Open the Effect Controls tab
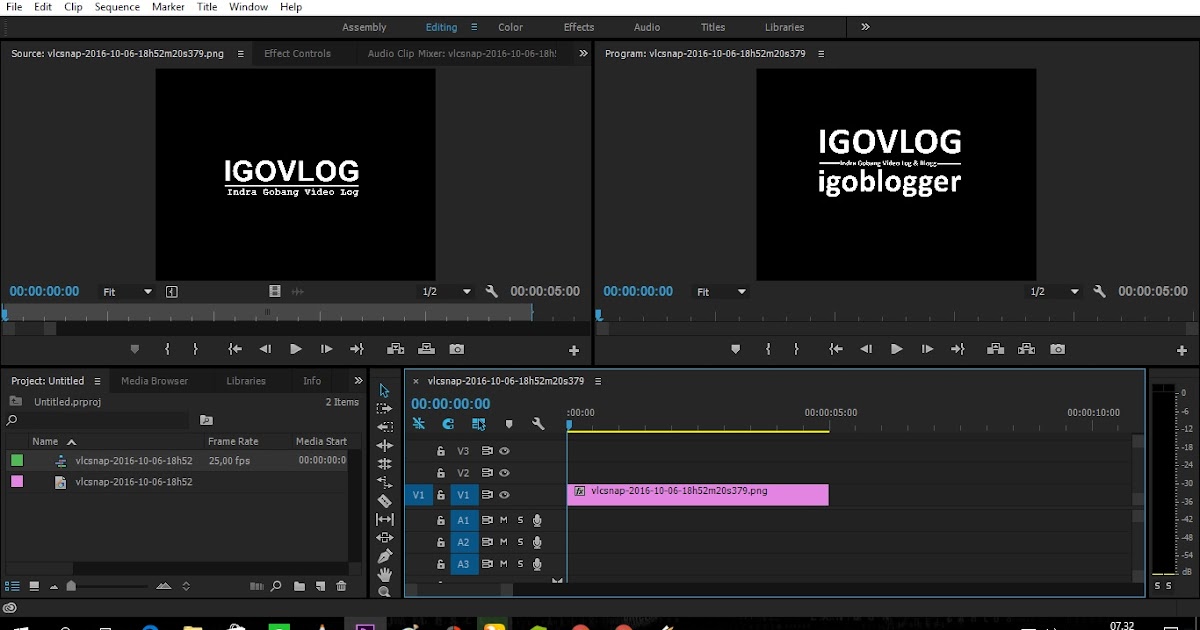 pos(297,54)
